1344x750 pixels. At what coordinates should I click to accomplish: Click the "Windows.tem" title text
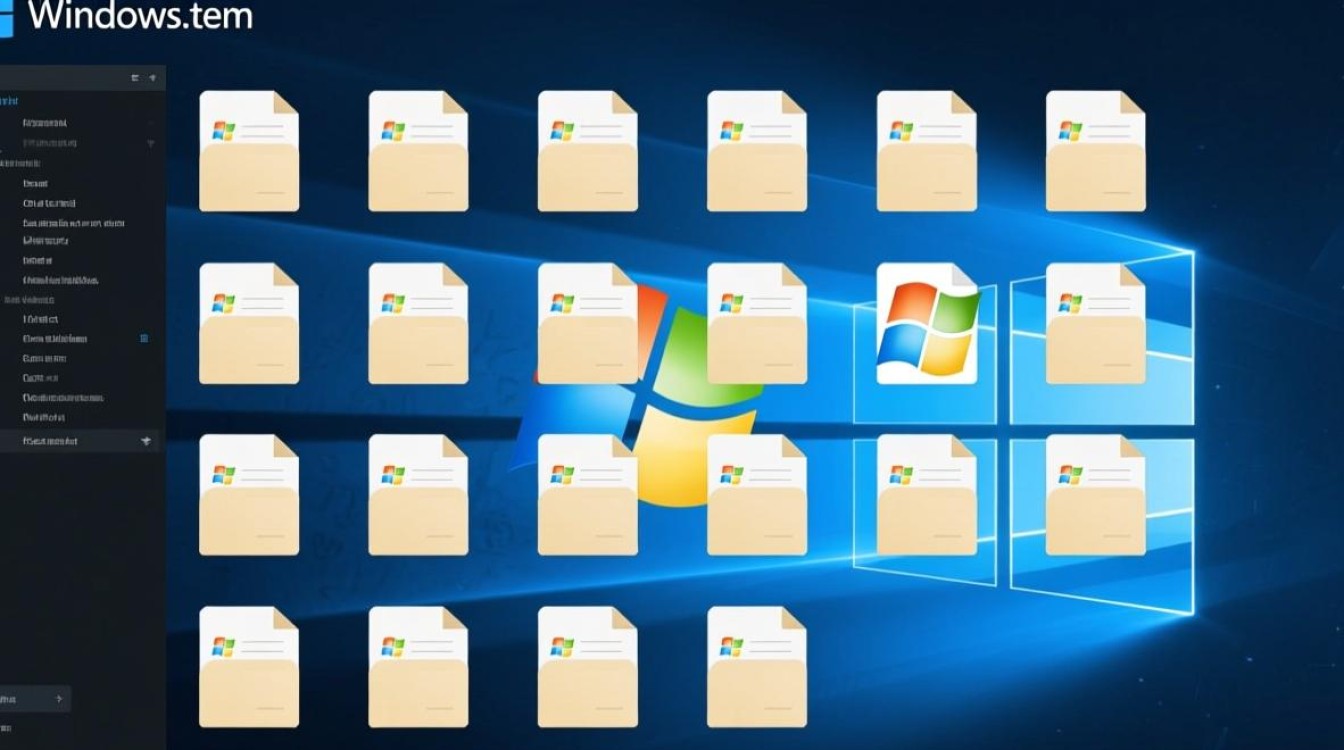tap(140, 16)
